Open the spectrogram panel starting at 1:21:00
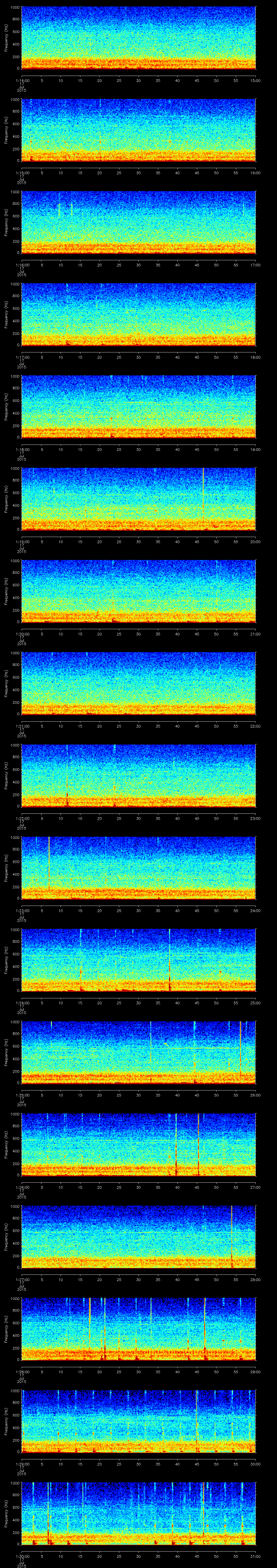277x1568 pixels. [138, 683]
